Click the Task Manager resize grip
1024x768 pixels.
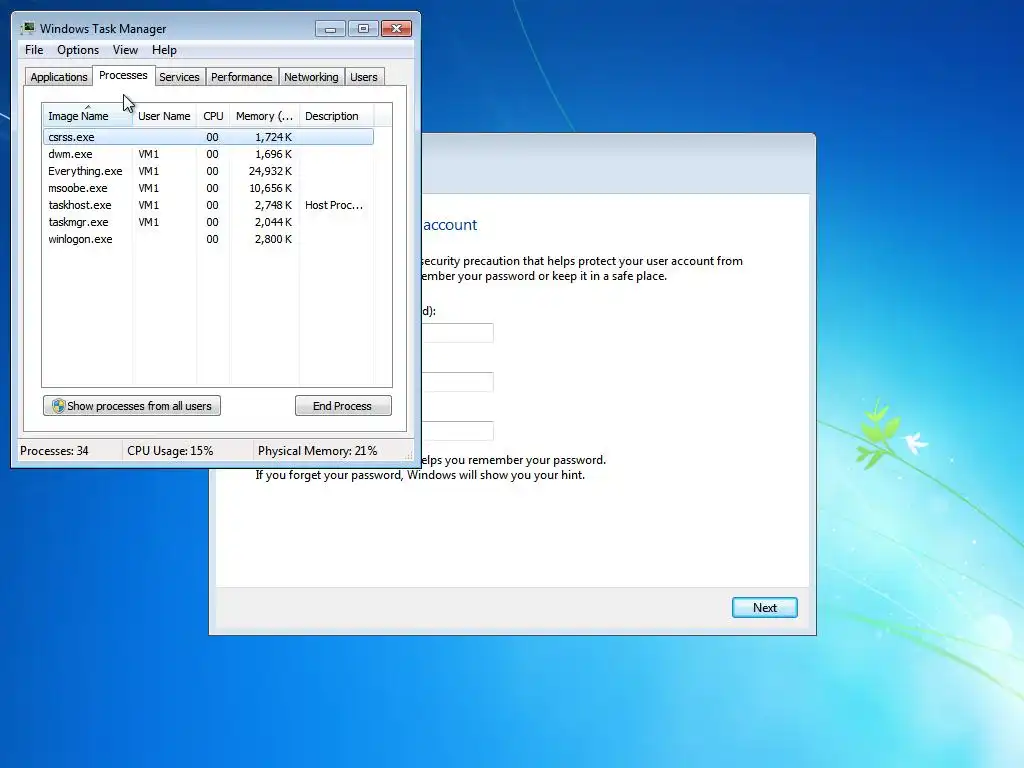pos(409,455)
